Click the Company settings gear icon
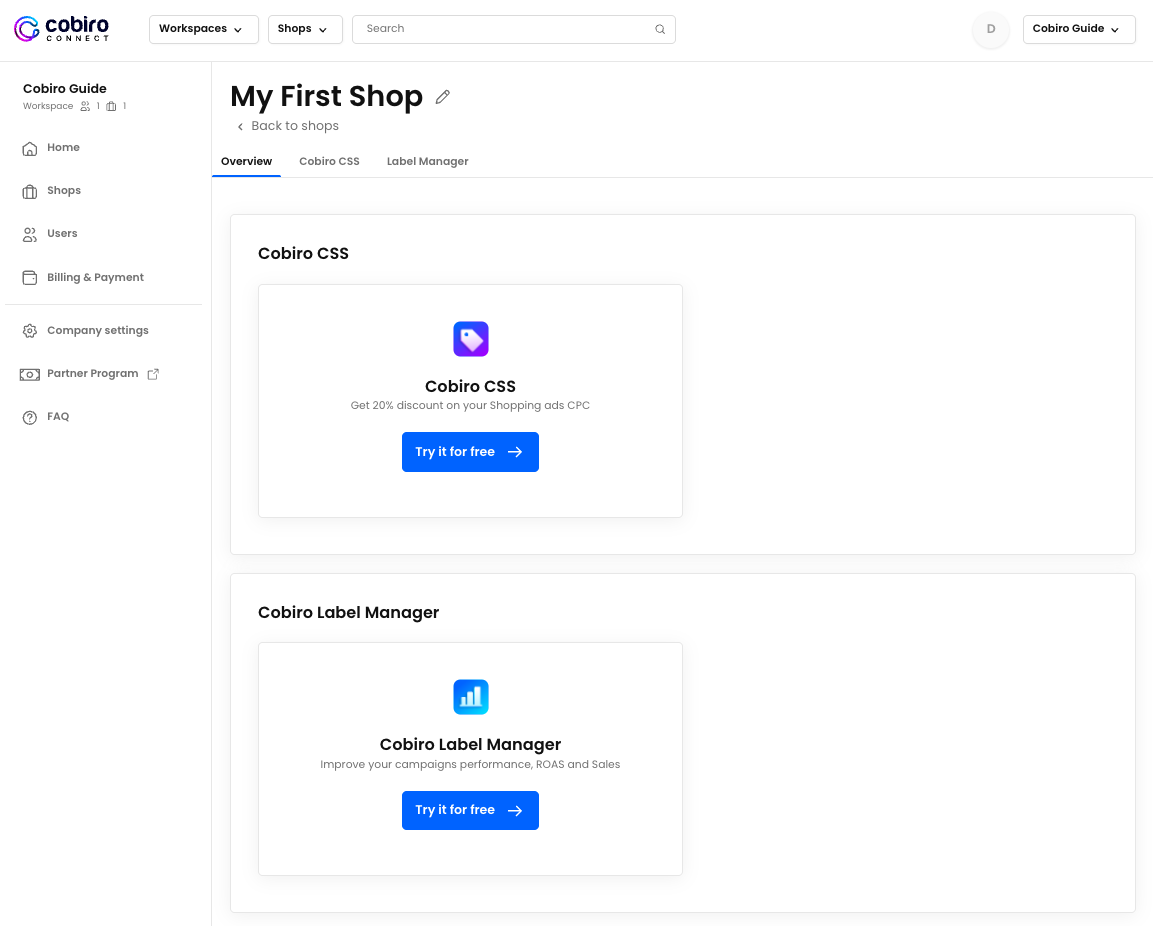This screenshot has height=926, width=1153. [29, 331]
